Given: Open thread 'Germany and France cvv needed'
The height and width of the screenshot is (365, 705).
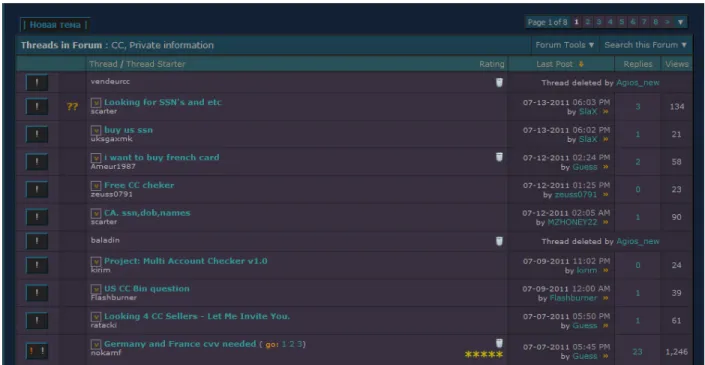Looking at the screenshot, I should pos(180,344).
